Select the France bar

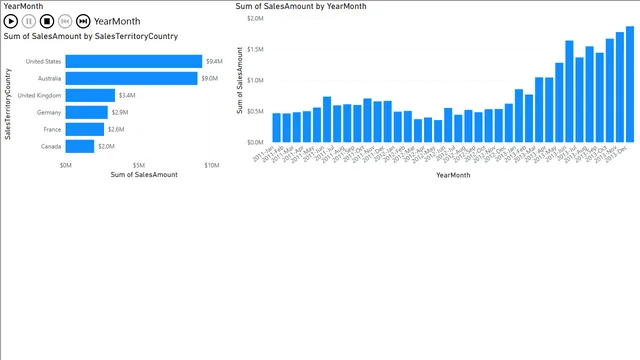(85, 129)
